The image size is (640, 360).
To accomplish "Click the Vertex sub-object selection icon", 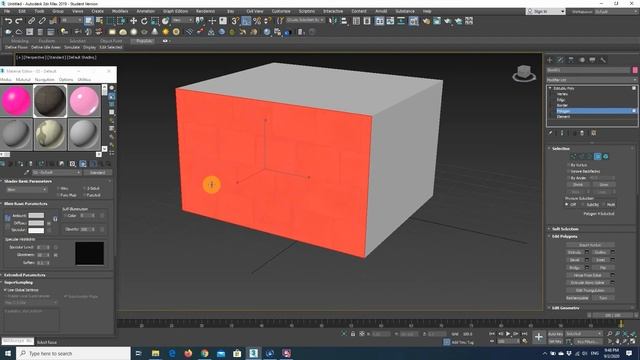I will [x=573, y=156].
